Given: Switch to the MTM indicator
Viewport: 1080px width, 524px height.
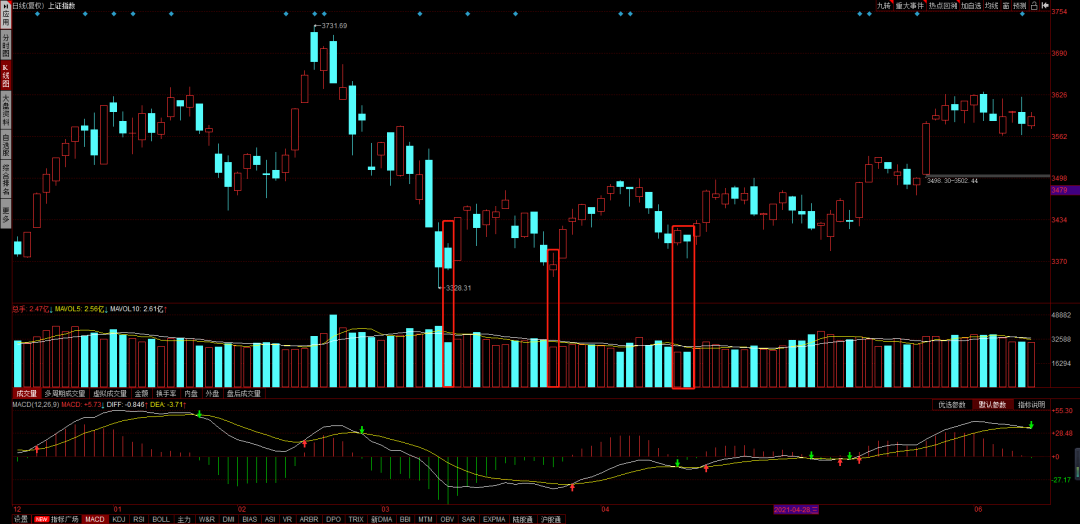Looking at the screenshot, I should pyautogui.click(x=426, y=519).
